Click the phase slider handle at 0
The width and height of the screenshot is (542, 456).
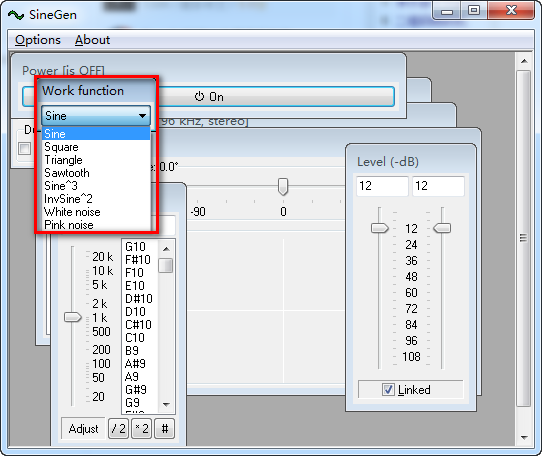pyautogui.click(x=283, y=187)
